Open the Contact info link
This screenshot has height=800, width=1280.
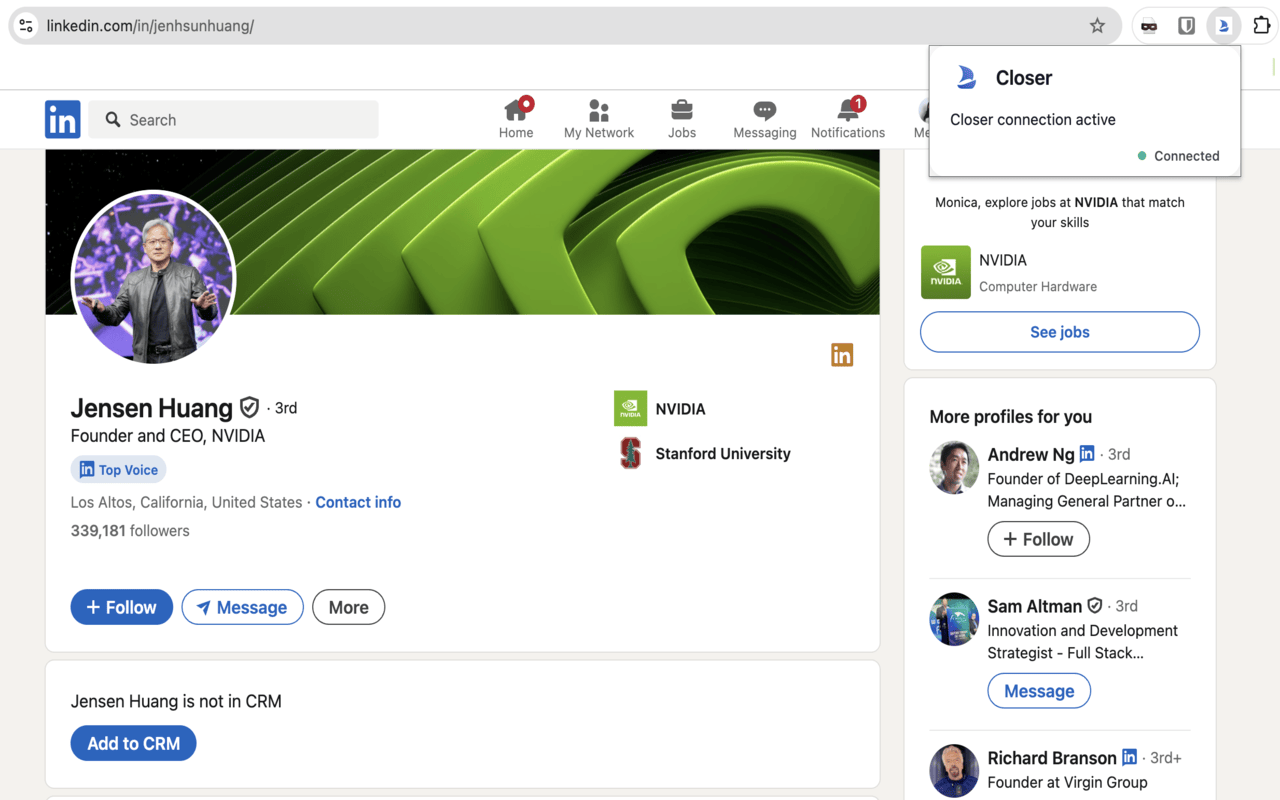pos(358,502)
